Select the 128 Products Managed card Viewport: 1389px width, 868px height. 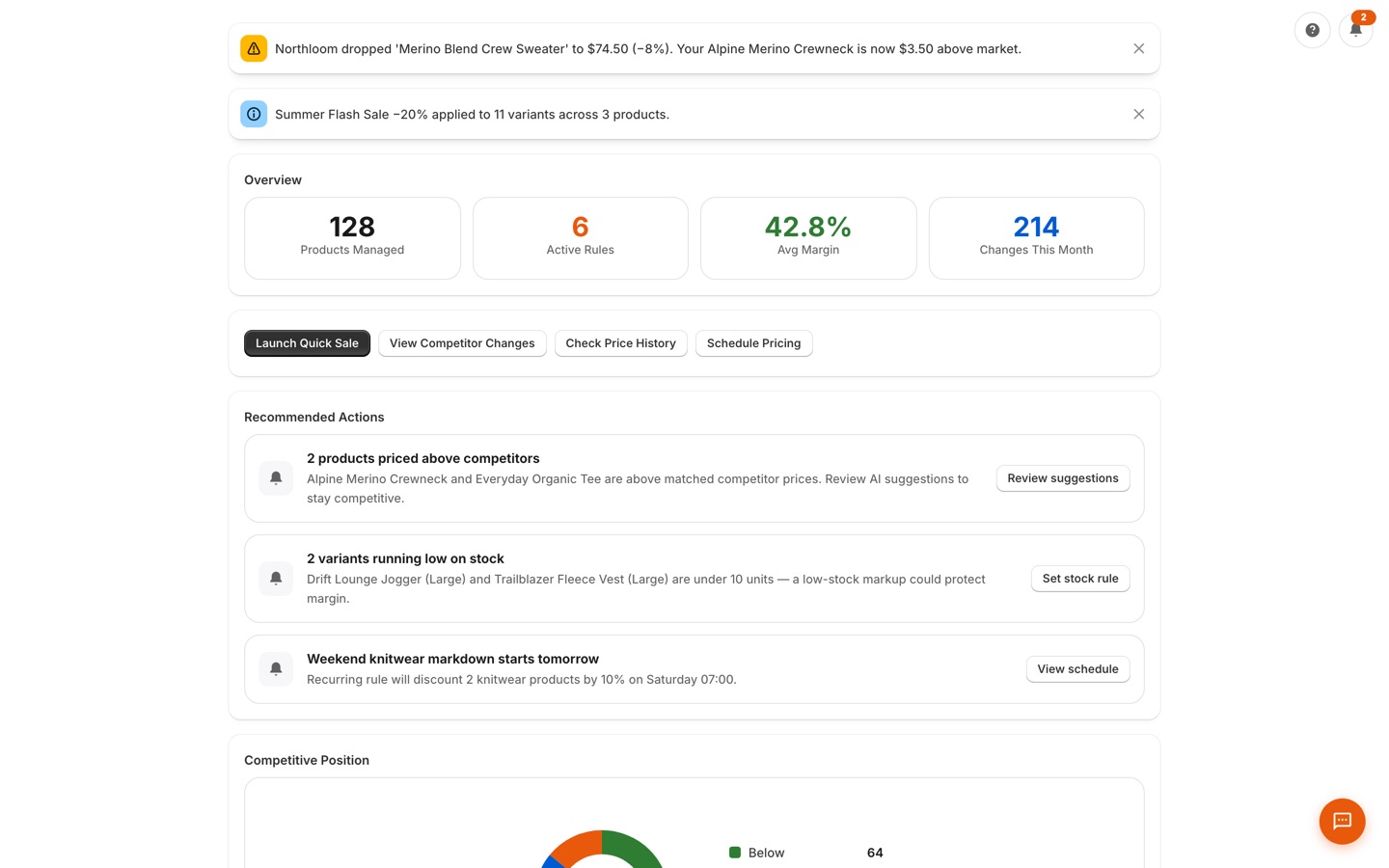(x=352, y=238)
